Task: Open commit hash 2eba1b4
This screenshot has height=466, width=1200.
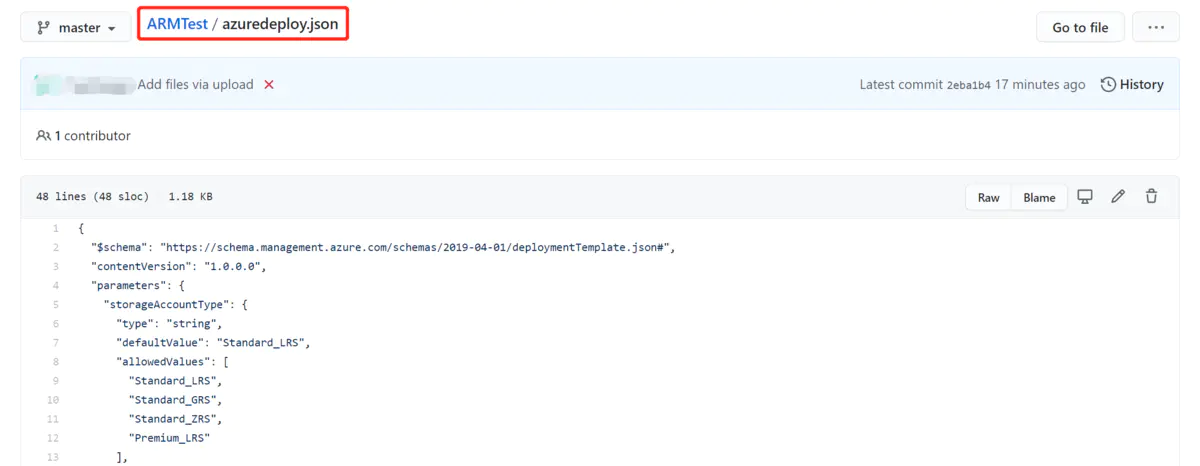Action: click(968, 85)
